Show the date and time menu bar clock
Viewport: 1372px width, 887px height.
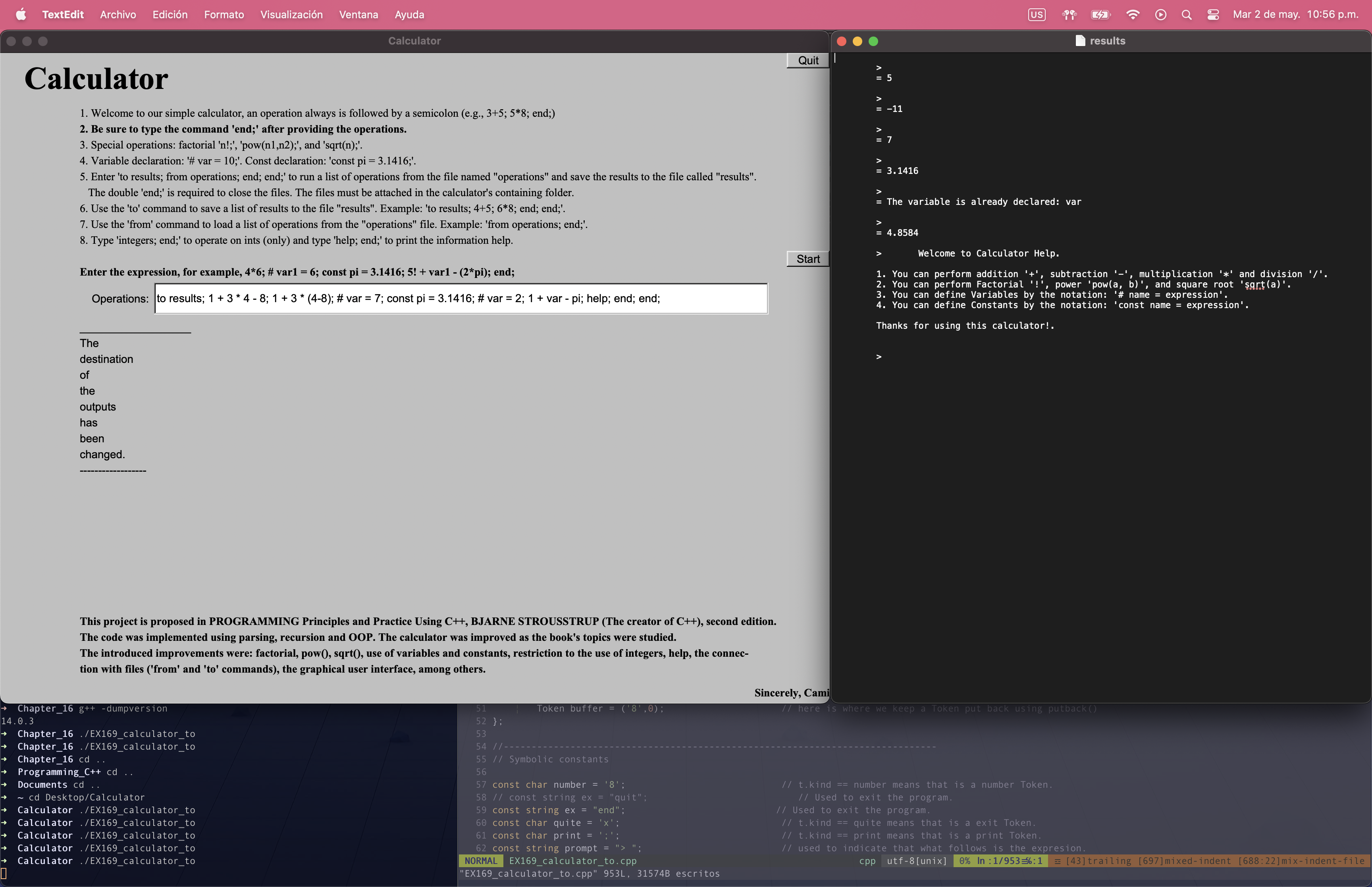coord(1295,14)
